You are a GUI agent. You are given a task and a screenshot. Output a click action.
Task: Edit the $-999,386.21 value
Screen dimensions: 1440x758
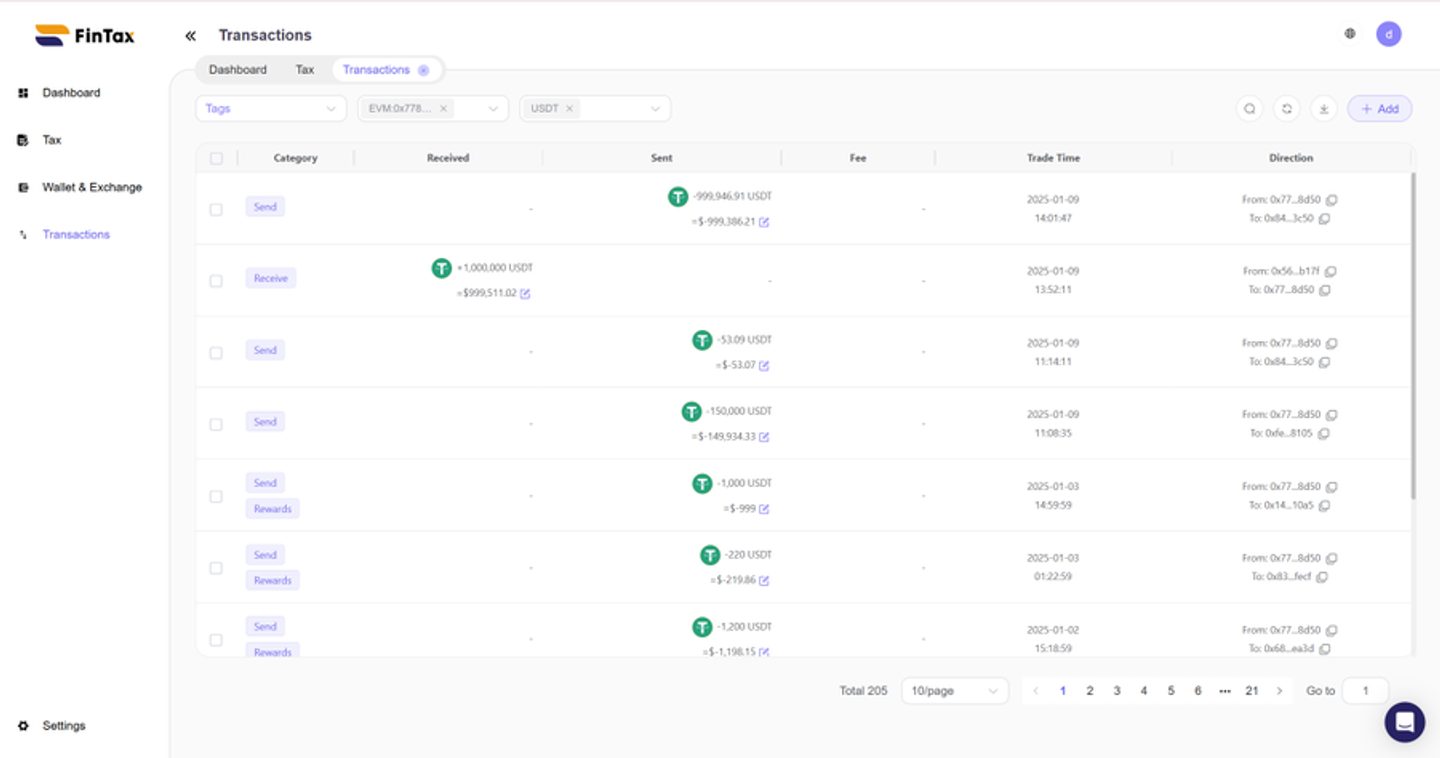tap(764, 222)
